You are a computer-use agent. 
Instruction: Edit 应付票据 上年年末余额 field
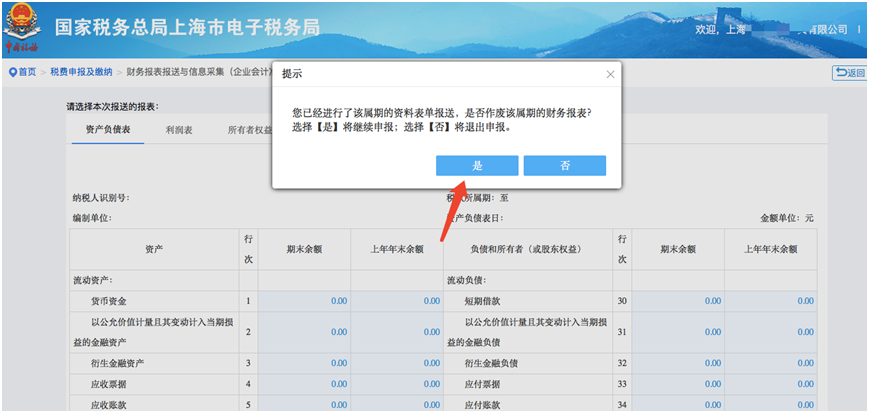coord(771,383)
